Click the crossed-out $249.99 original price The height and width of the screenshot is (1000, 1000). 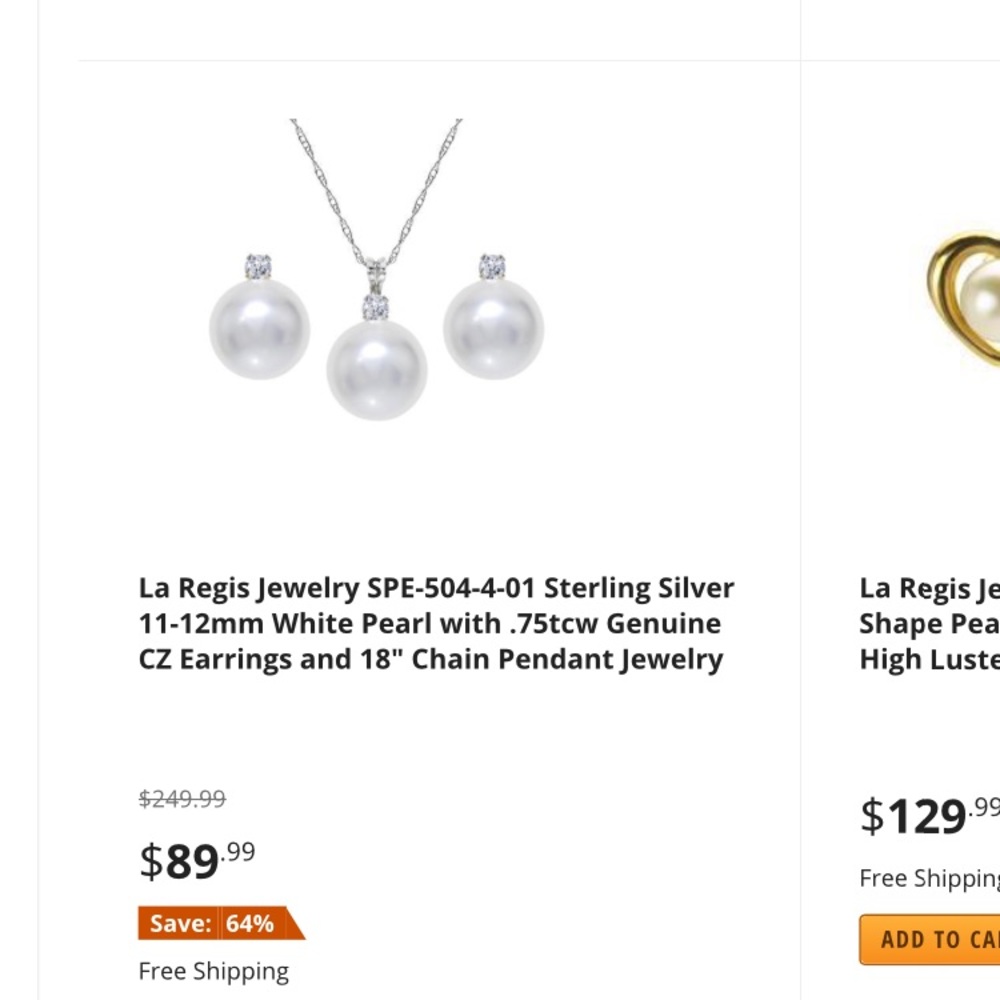pyautogui.click(x=182, y=798)
